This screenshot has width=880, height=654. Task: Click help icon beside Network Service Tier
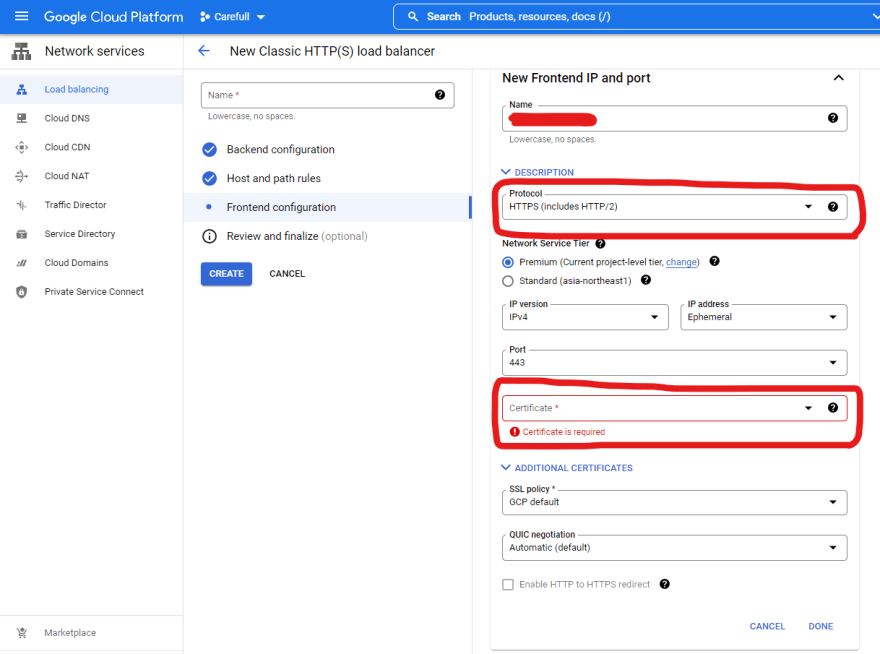600,244
